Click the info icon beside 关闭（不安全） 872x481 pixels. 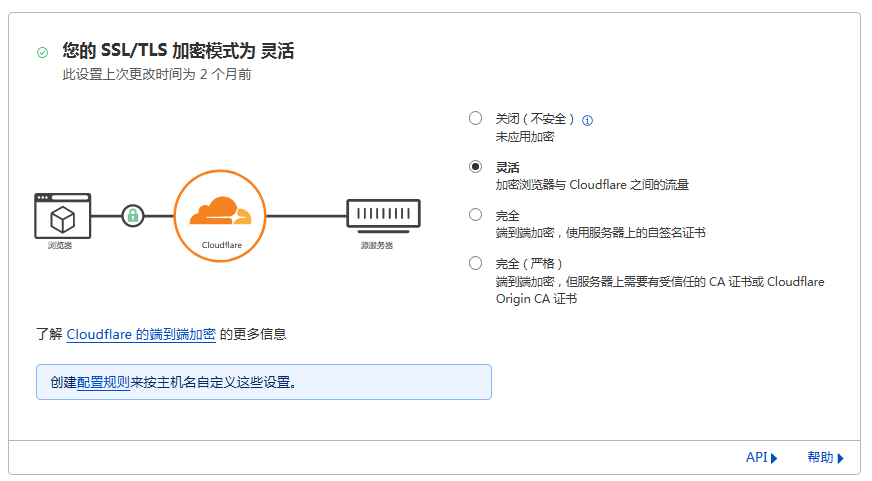[x=588, y=120]
